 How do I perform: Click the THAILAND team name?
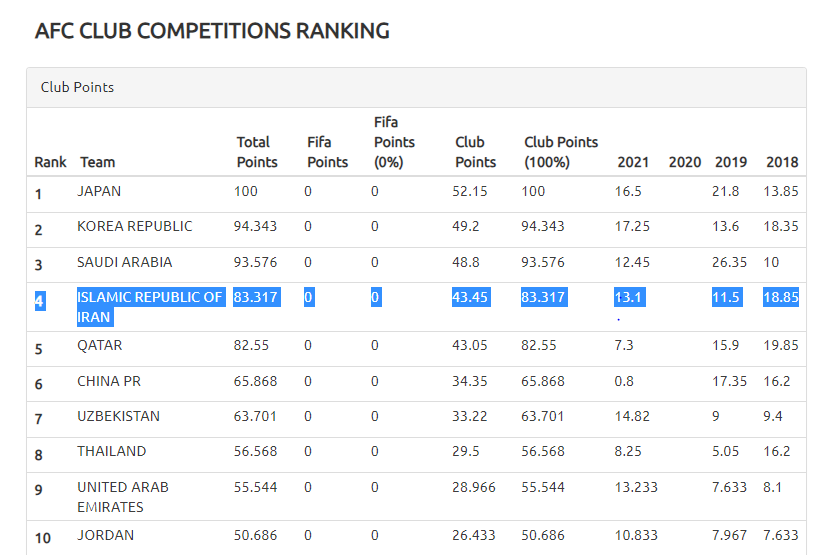[x=111, y=451]
